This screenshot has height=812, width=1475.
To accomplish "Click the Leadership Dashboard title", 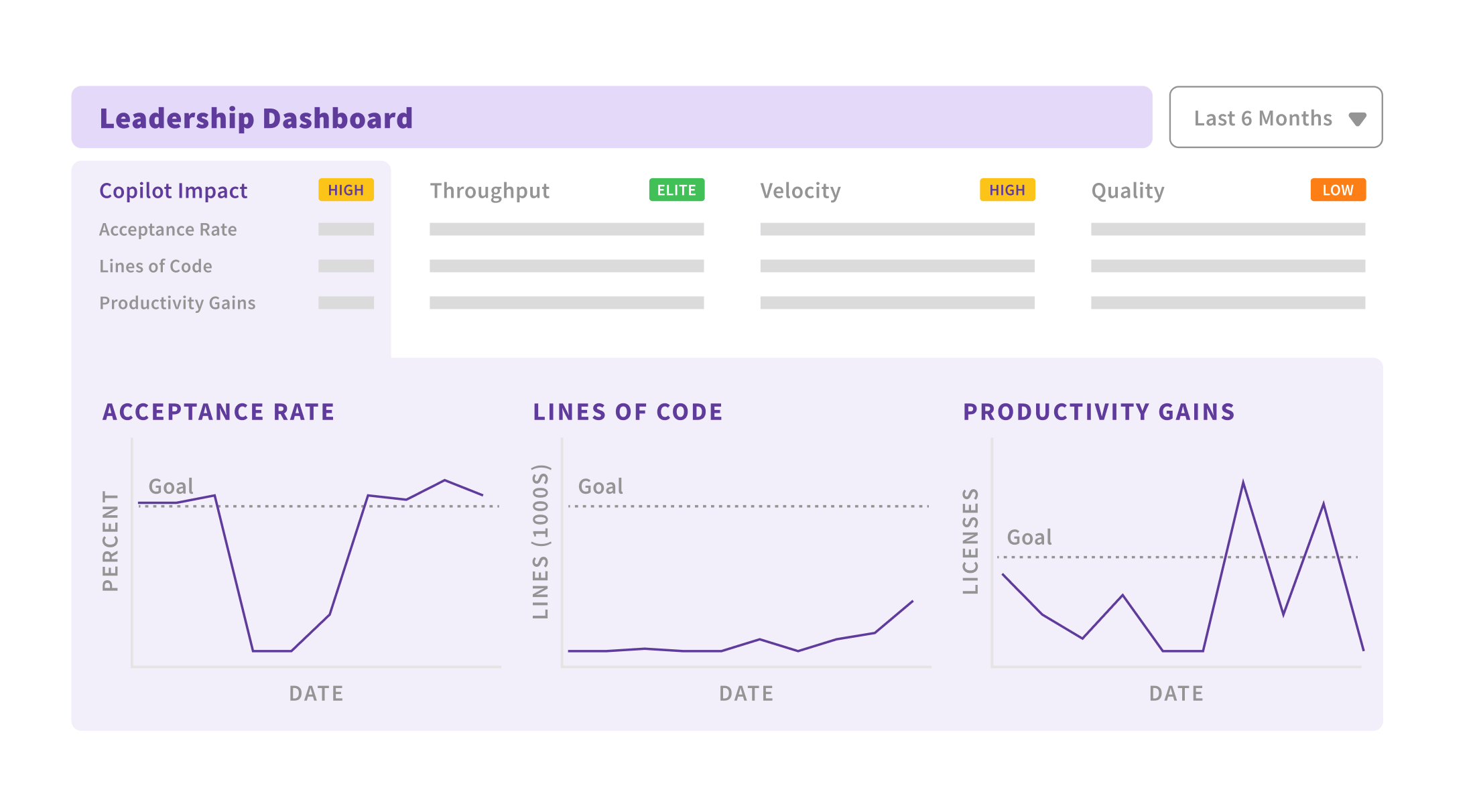I will point(256,119).
